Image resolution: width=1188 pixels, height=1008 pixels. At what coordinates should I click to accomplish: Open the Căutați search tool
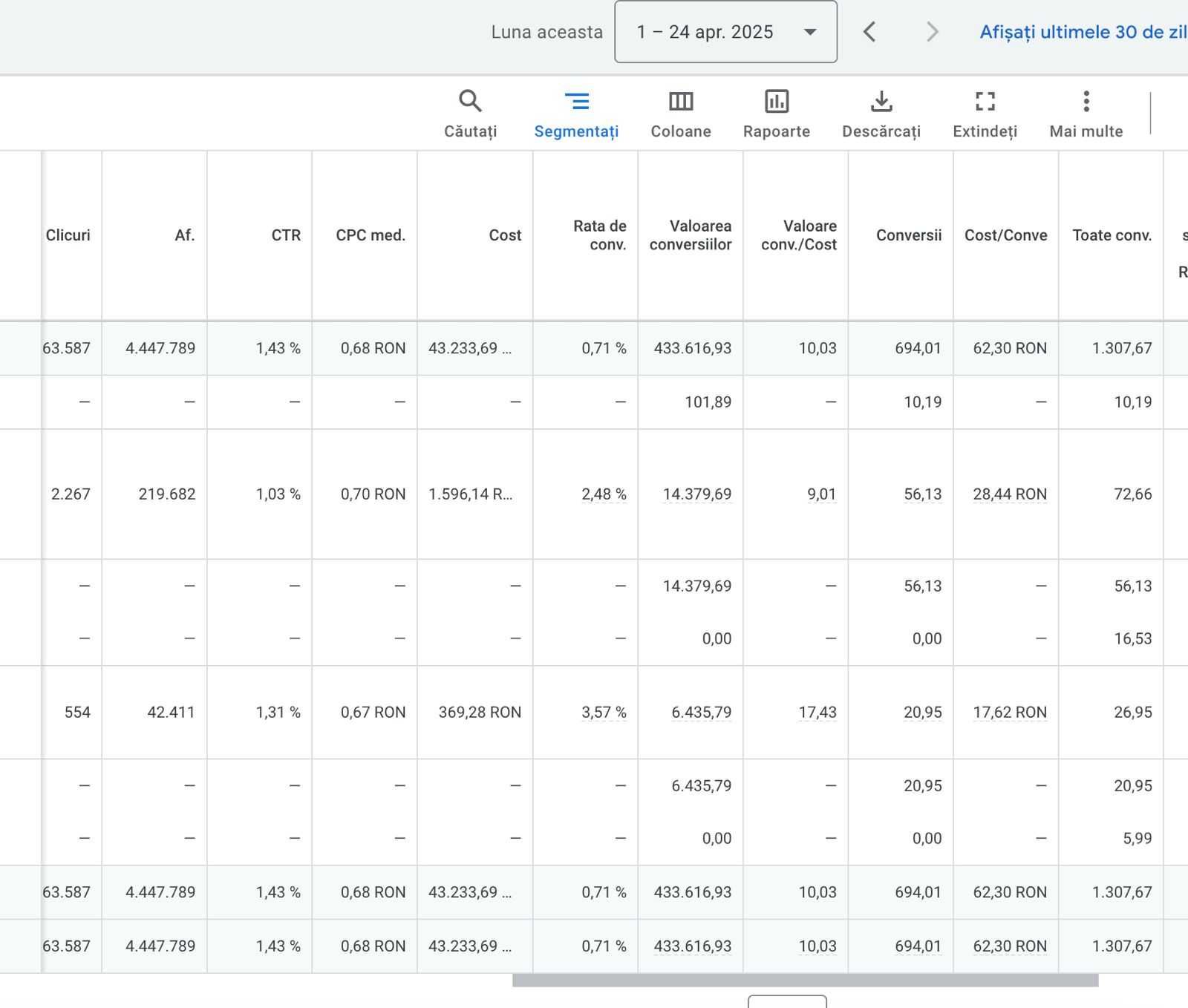coord(470,114)
